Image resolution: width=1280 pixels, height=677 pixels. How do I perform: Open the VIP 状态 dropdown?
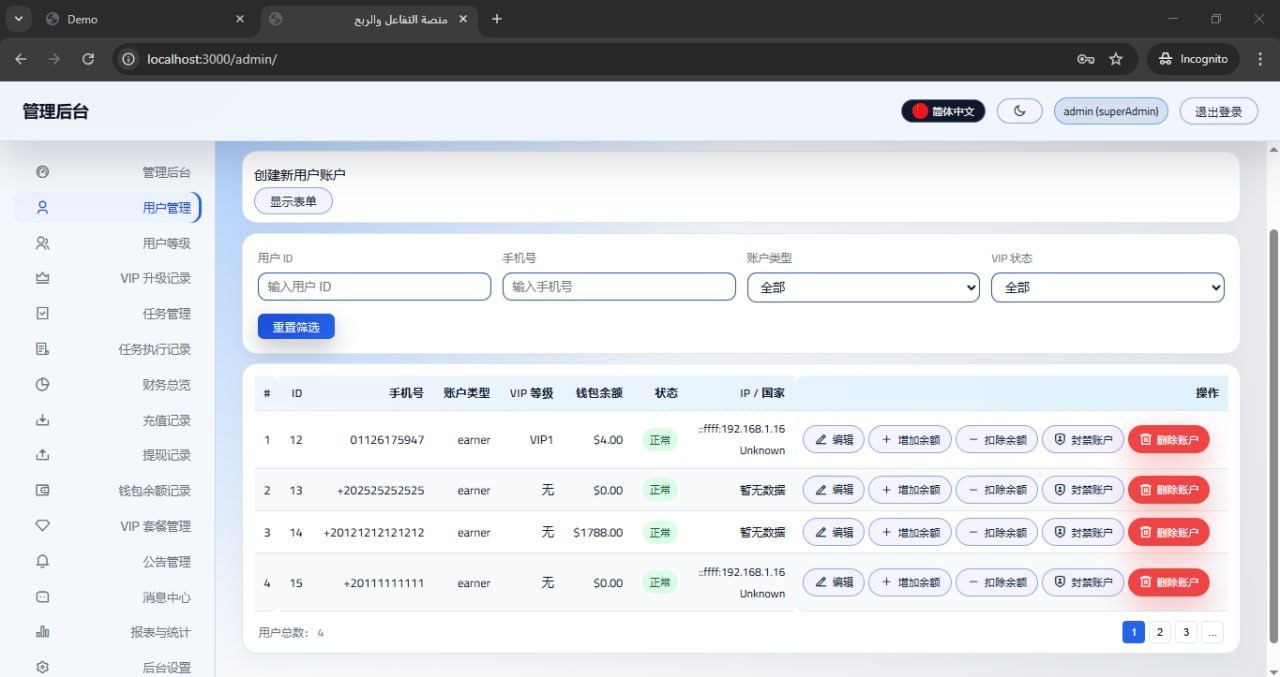point(1107,287)
